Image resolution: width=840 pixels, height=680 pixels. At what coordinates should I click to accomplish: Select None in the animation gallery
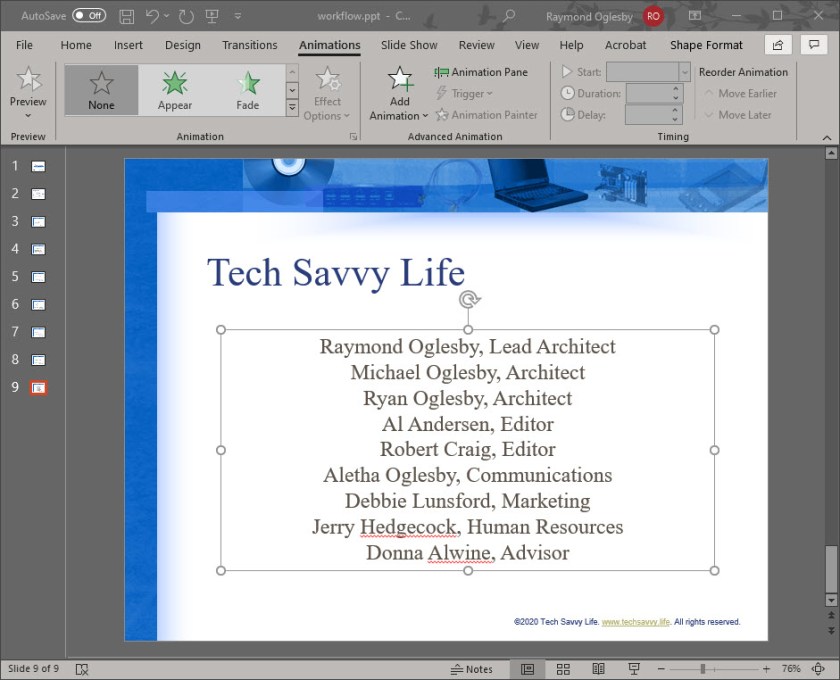pos(100,89)
